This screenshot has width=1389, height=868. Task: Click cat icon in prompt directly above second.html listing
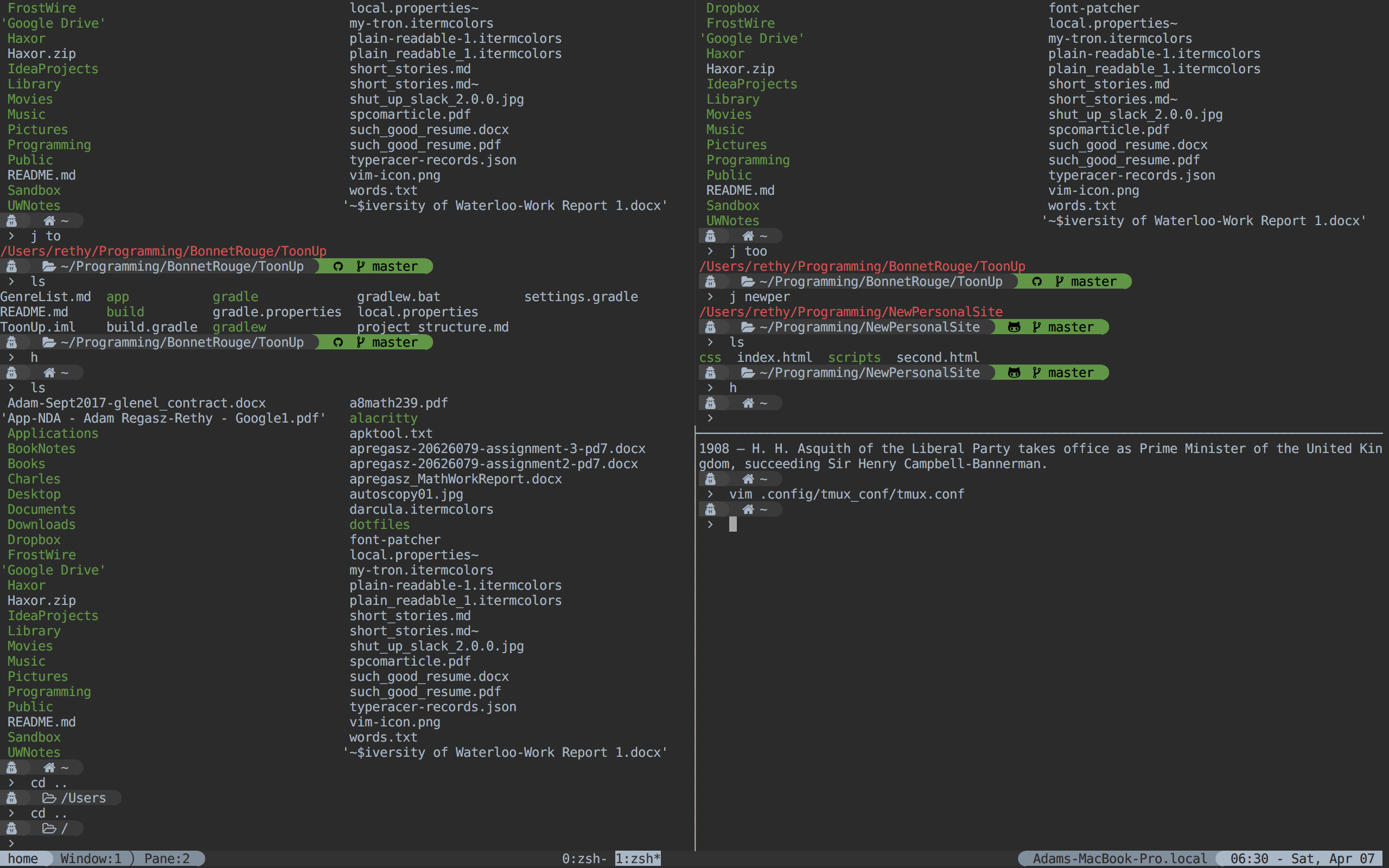1014,327
